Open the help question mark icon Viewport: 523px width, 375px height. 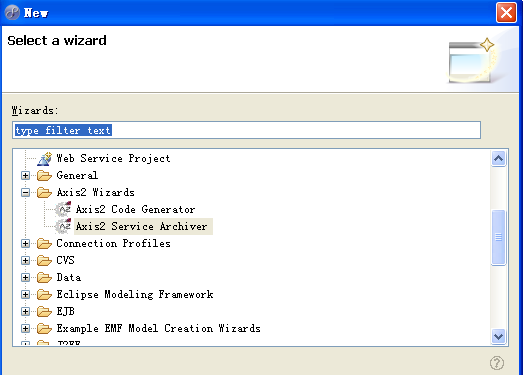497,363
